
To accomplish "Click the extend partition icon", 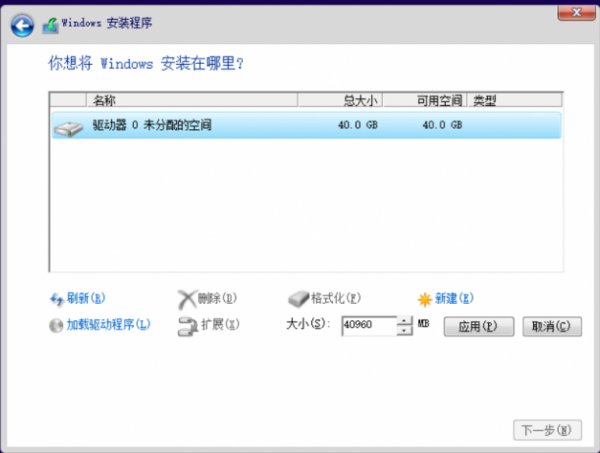I will [x=188, y=326].
